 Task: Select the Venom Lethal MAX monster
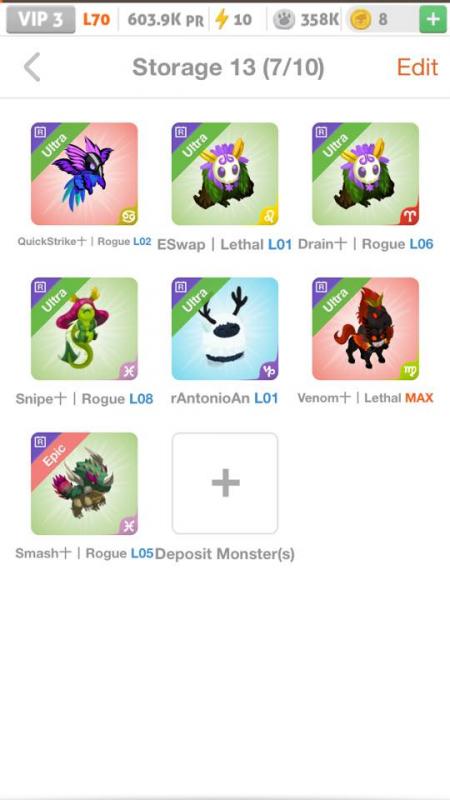pyautogui.click(x=365, y=329)
